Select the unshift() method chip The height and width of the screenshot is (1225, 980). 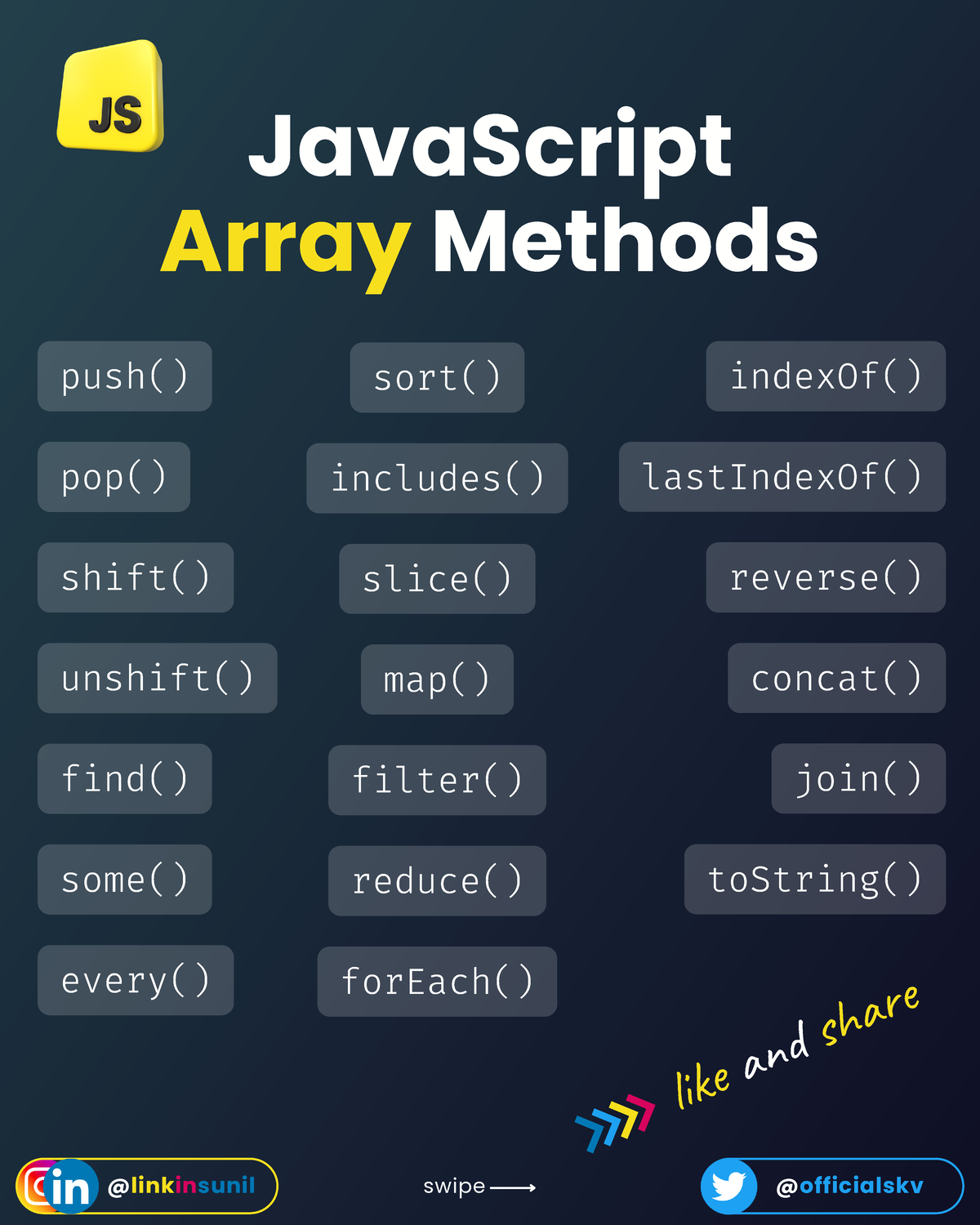158,678
